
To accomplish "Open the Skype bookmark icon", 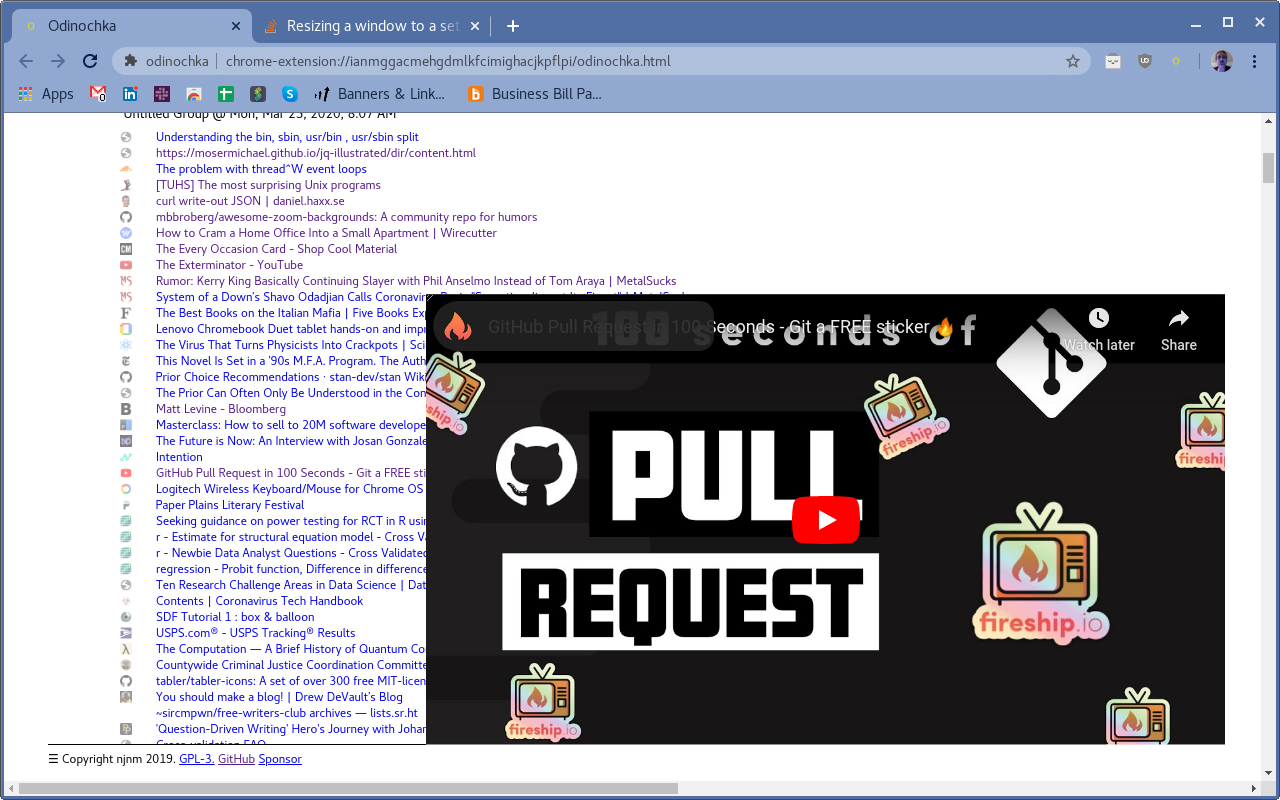I will [x=290, y=94].
